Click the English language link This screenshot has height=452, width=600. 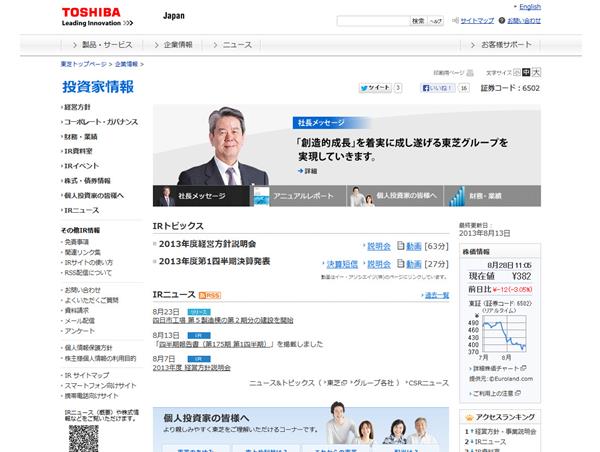pyautogui.click(x=530, y=7)
